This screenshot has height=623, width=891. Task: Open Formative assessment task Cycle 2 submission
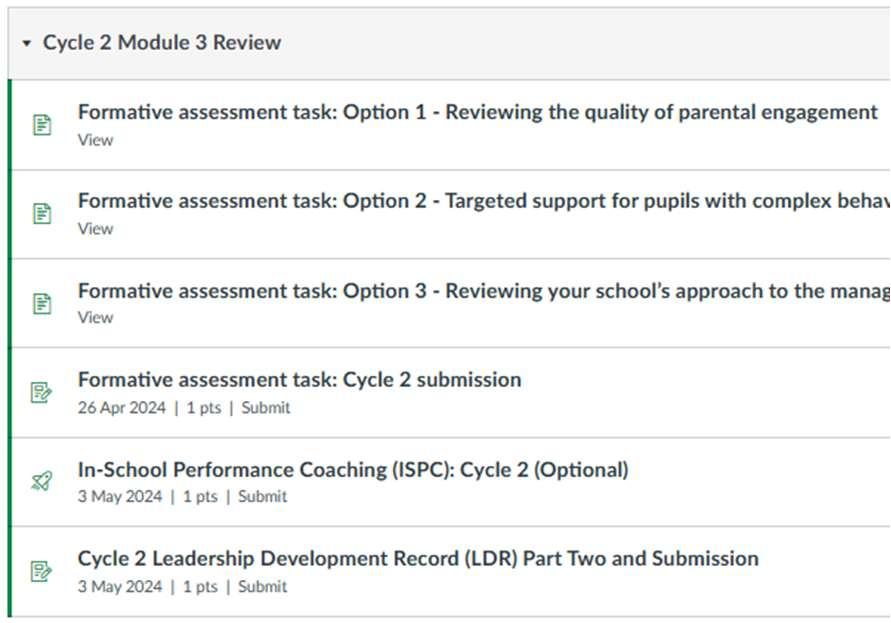[x=299, y=380]
